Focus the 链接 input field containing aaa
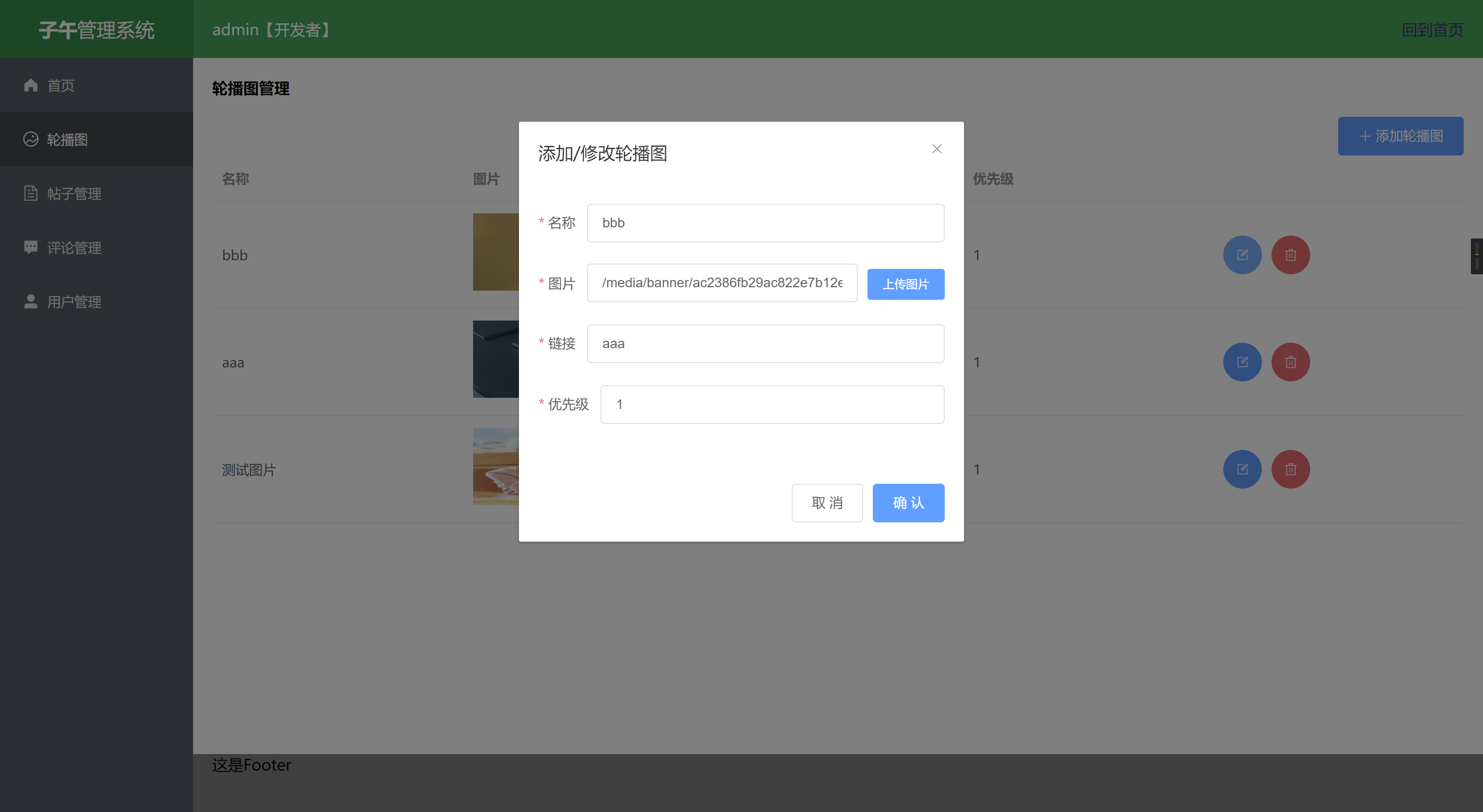Image resolution: width=1483 pixels, height=812 pixels. (x=765, y=344)
